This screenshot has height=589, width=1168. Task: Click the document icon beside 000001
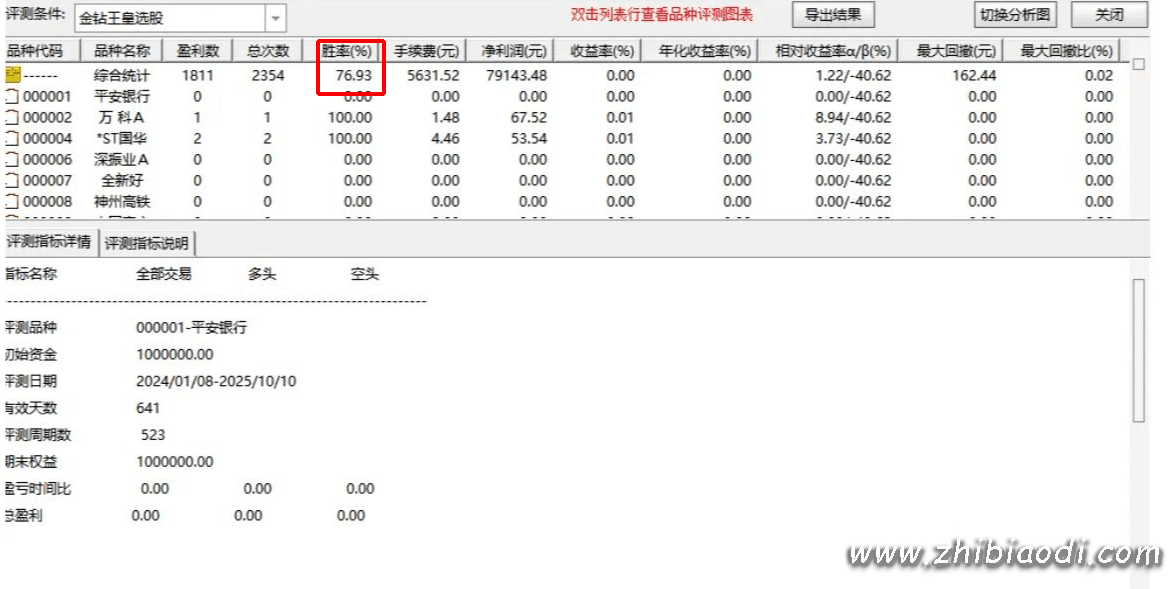point(11,96)
